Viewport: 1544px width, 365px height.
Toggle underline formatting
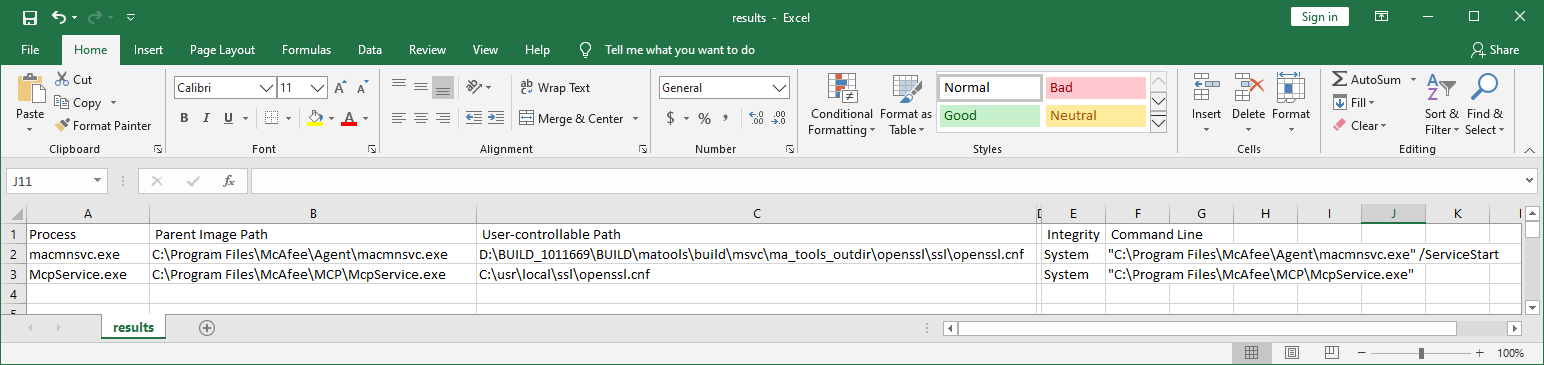click(229, 118)
